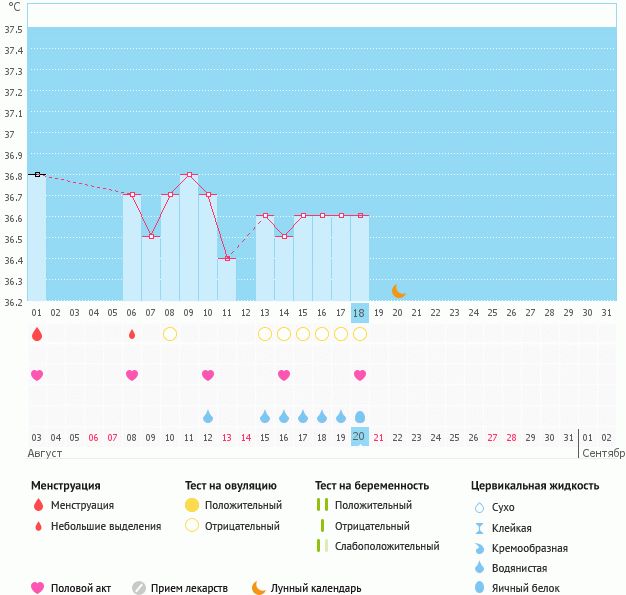This screenshot has height=595, width=626.
Task: Click the yellow 'Положительный' ovulation legend circle
Action: pyautogui.click(x=192, y=505)
